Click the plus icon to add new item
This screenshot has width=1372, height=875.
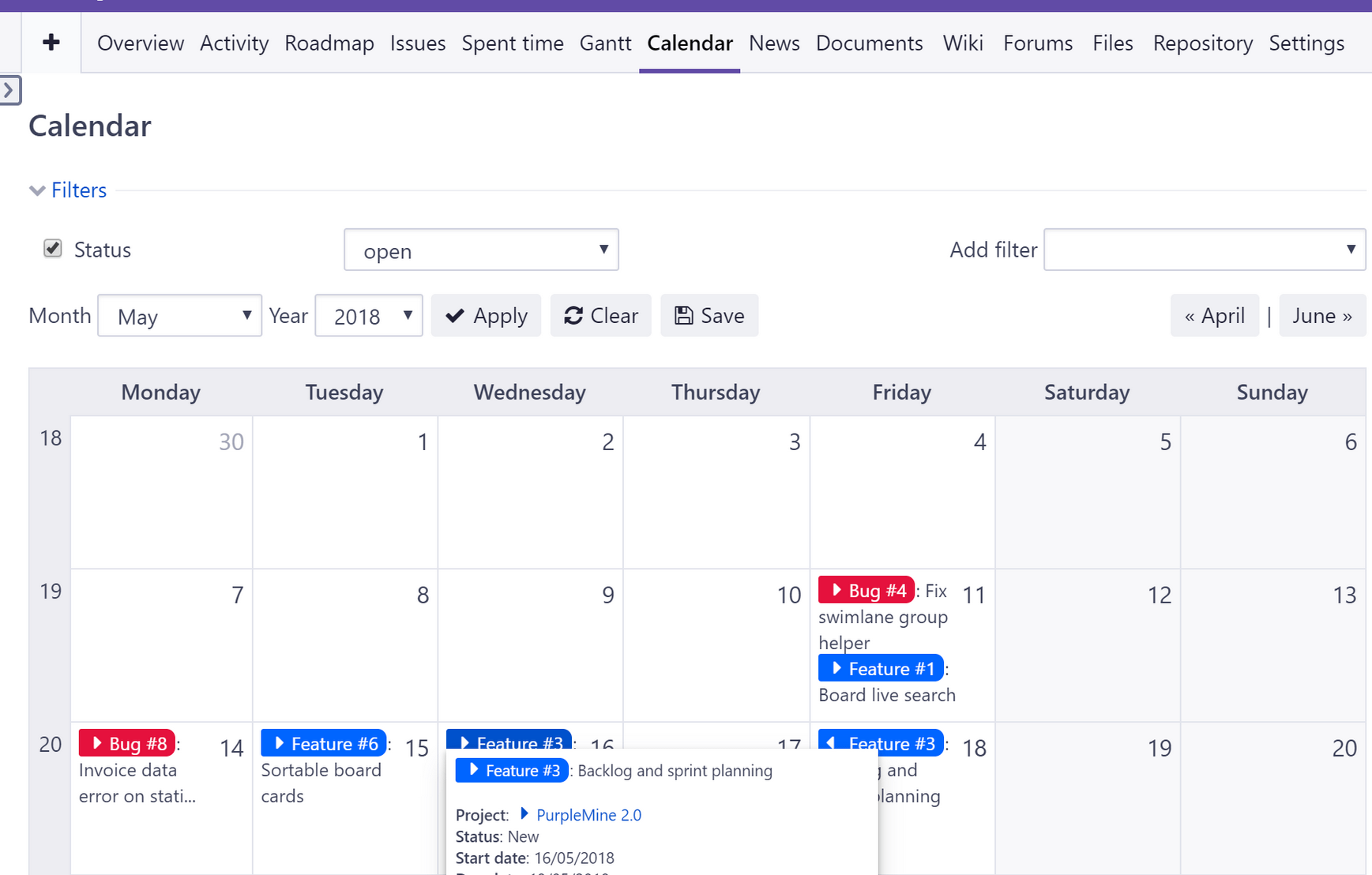click(x=51, y=43)
